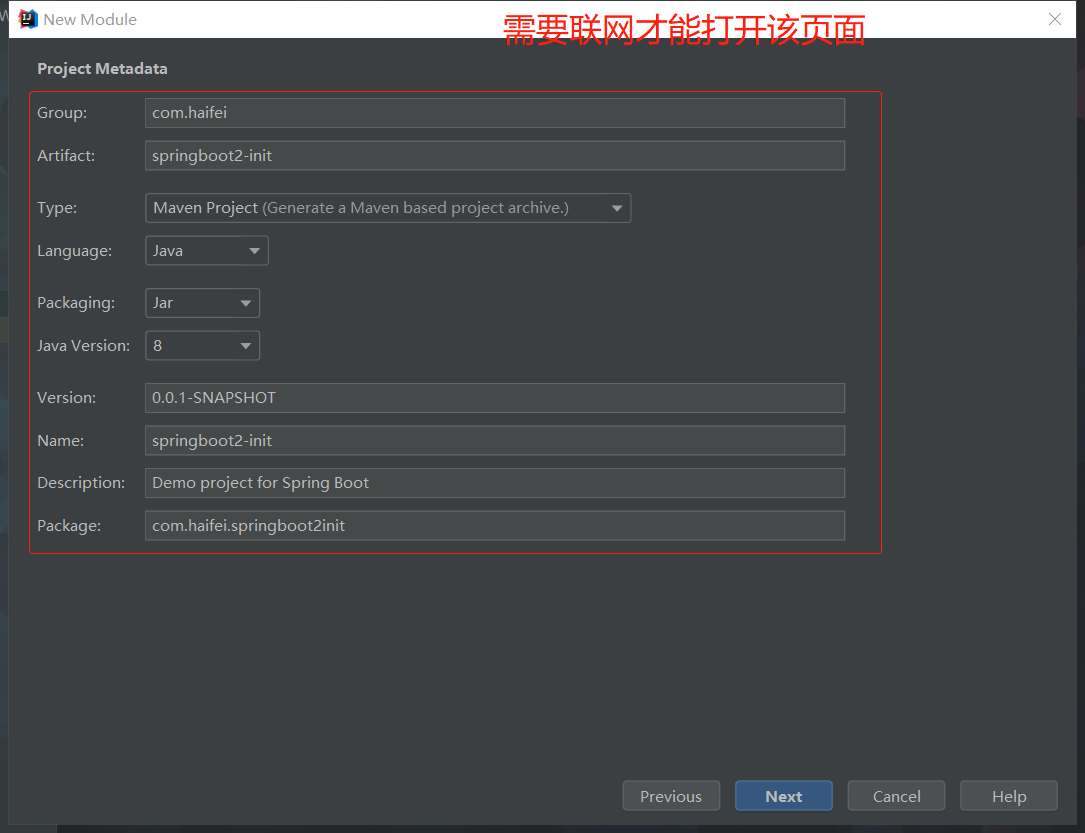1085x833 pixels.
Task: Click the Artifact input field
Action: click(x=495, y=156)
